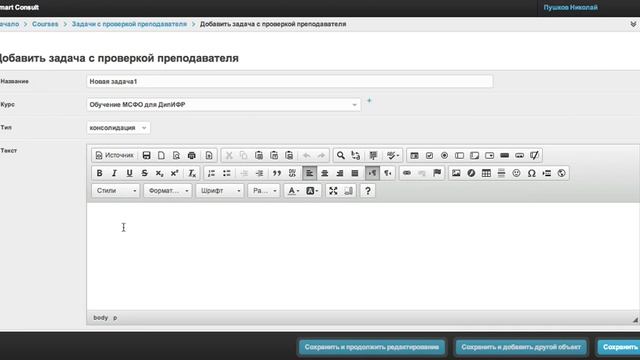Insert an Image into the editor
This screenshot has height=360, width=640.
456,173
